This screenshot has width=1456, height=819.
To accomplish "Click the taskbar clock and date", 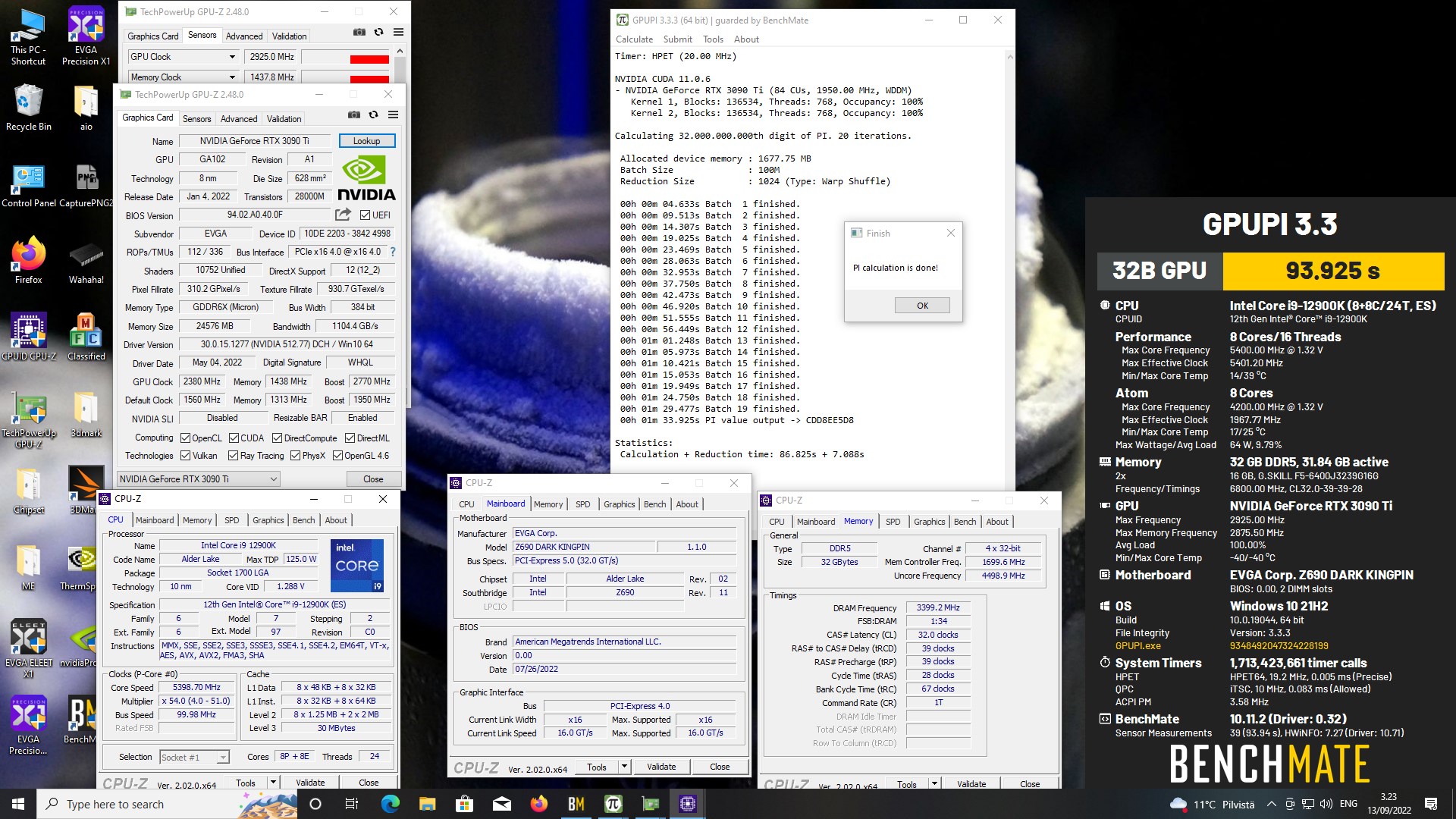I will click(1389, 804).
